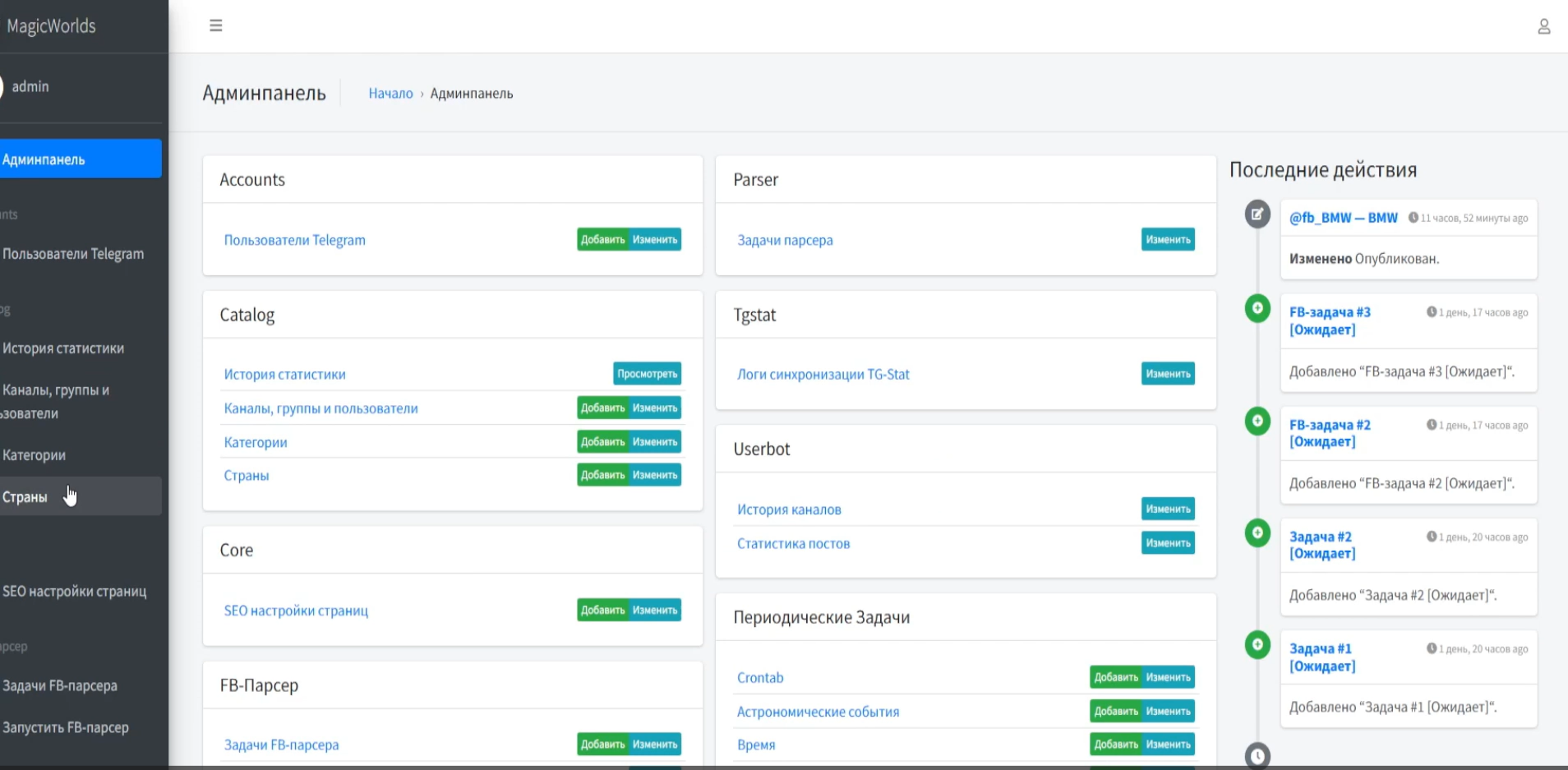Toggle the hamburger sidebar menu icon
Screen dimensions: 1568x770
tap(216, 25)
